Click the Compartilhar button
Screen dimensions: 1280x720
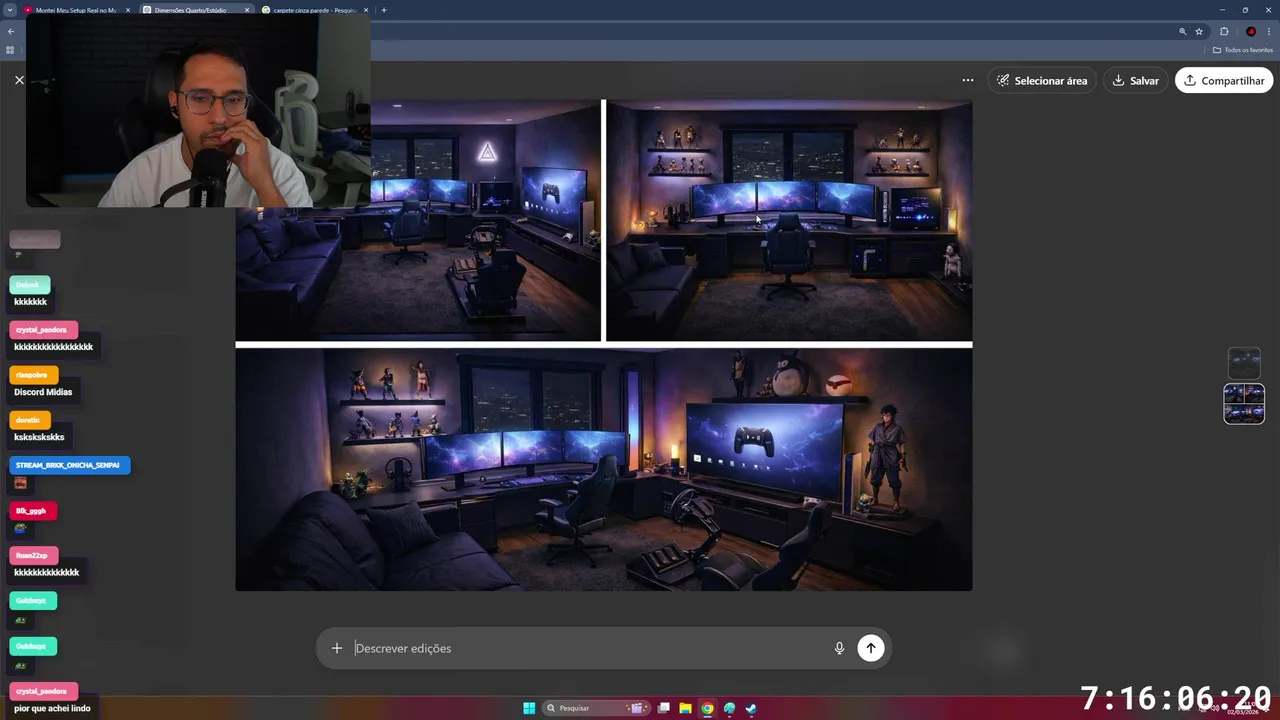[x=1224, y=80]
